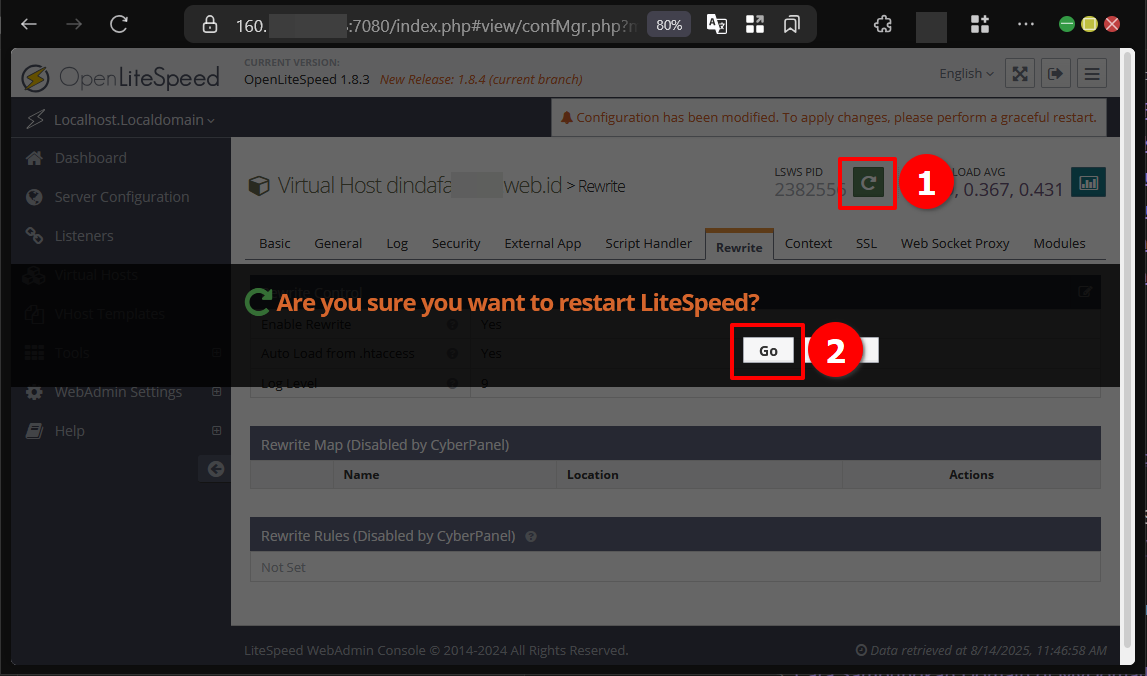Screen dimensions: 1147x676
Task: Click the Dashboard home icon
Action: pos(34,158)
